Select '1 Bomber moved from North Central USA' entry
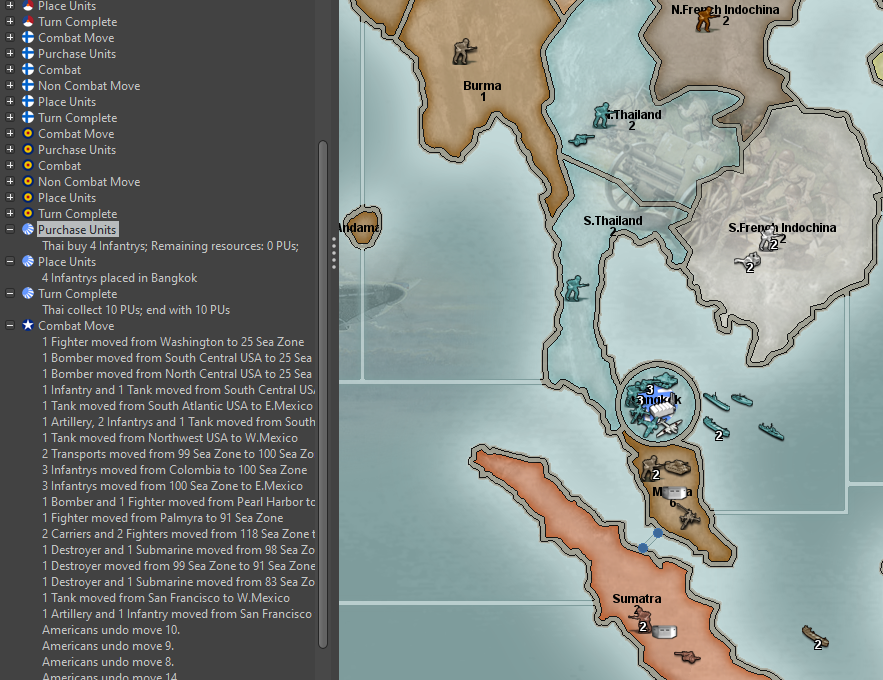Viewport: 883px width, 680px height. click(177, 374)
